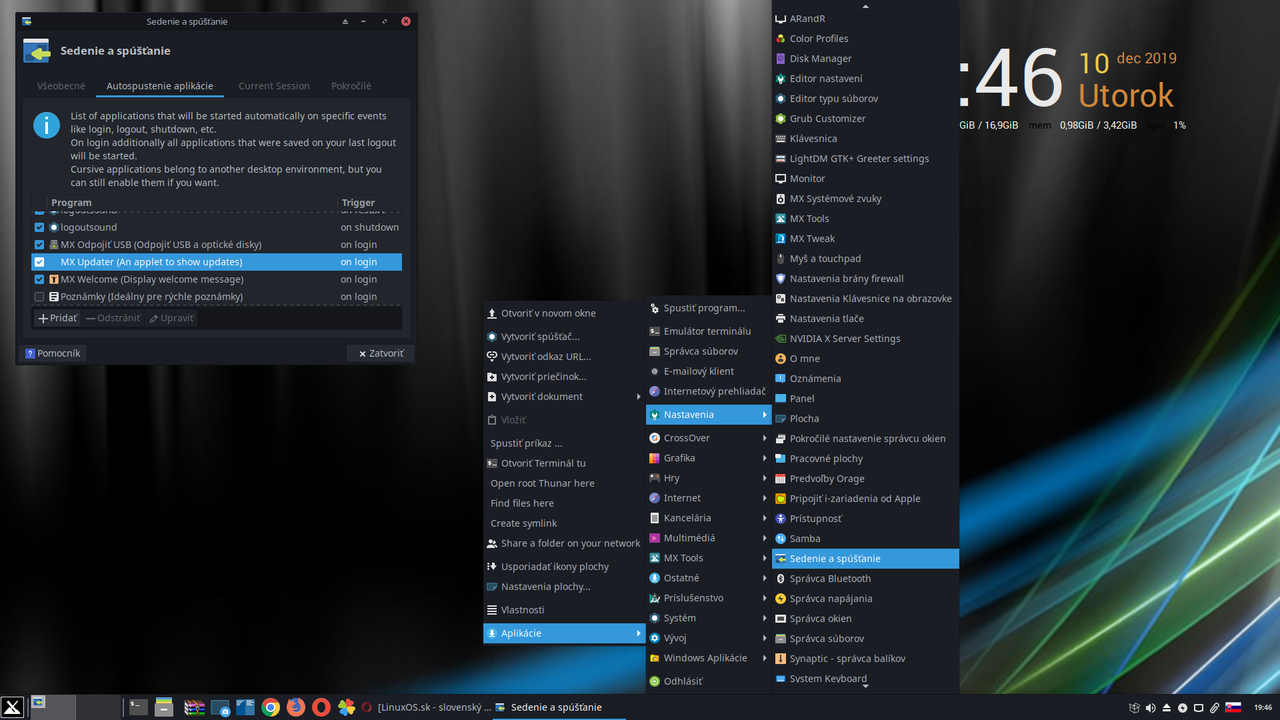
Task: Launch the WinRAR archive icon in taskbar
Action: tap(195, 707)
